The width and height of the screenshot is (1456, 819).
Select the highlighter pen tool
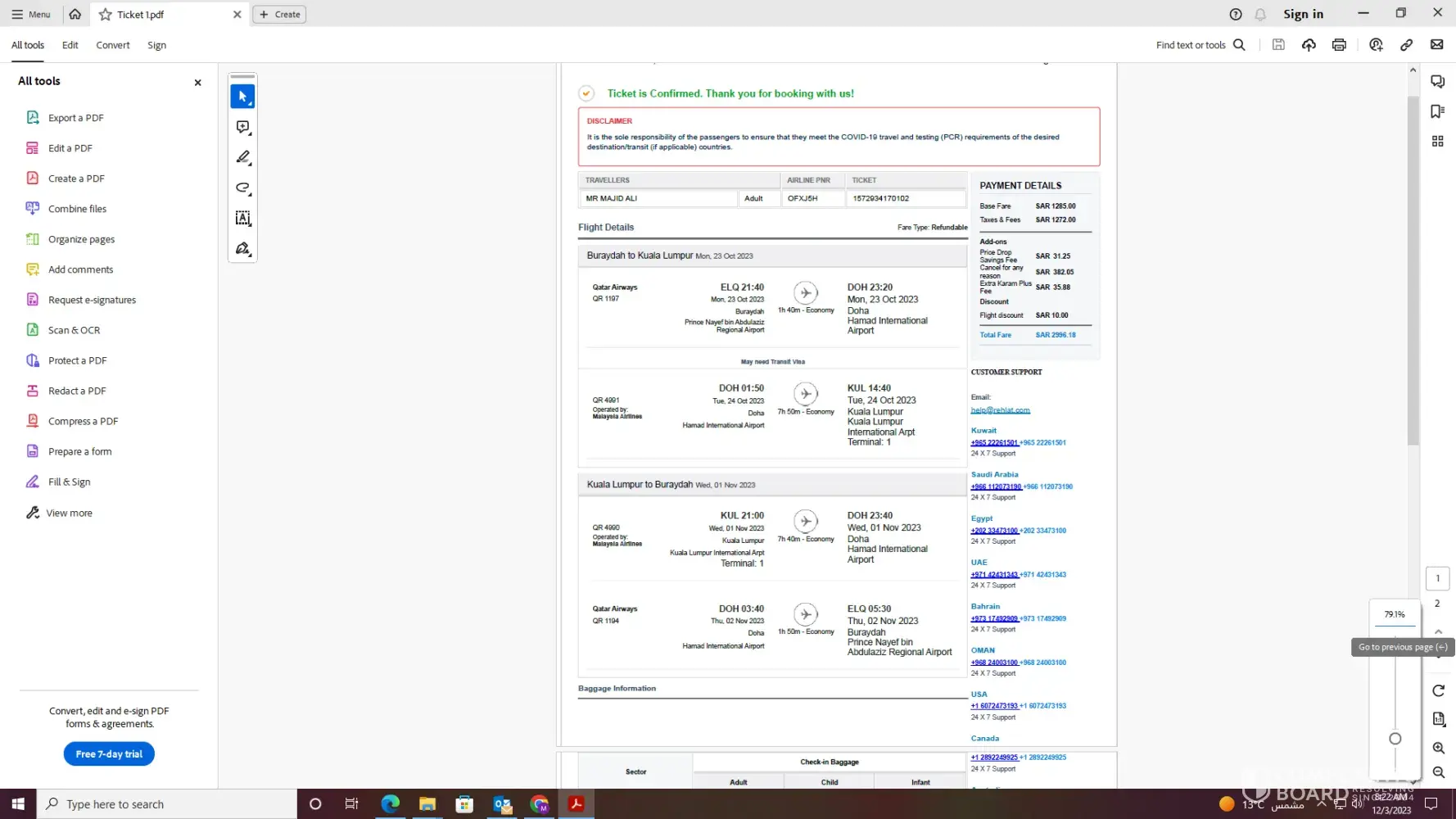242,157
